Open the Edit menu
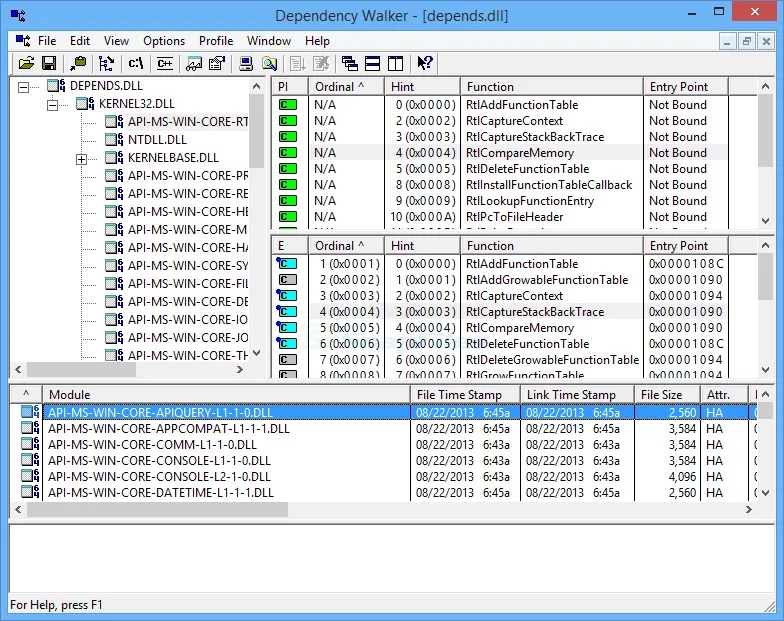This screenshot has height=621, width=784. click(80, 40)
